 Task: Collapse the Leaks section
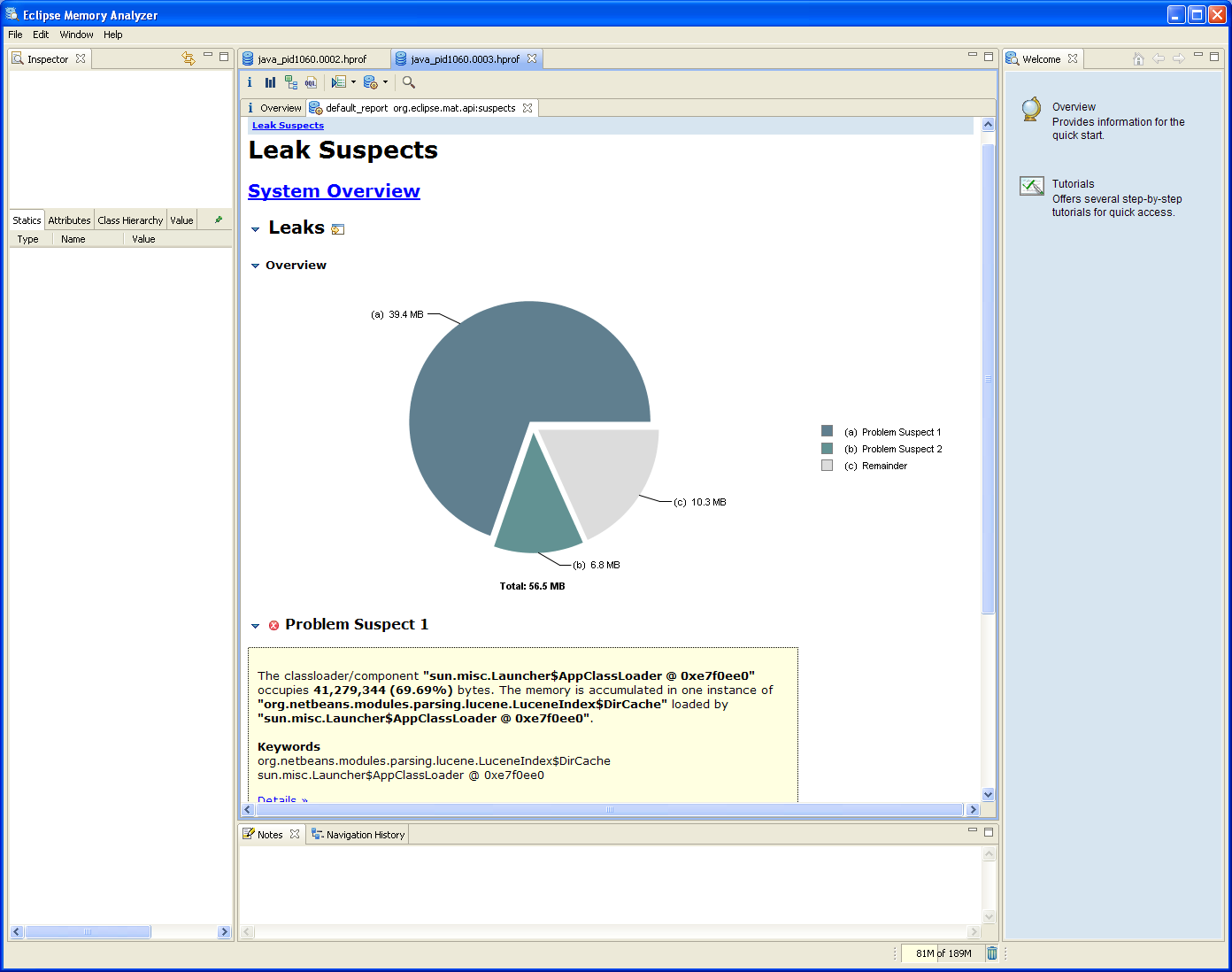click(256, 229)
